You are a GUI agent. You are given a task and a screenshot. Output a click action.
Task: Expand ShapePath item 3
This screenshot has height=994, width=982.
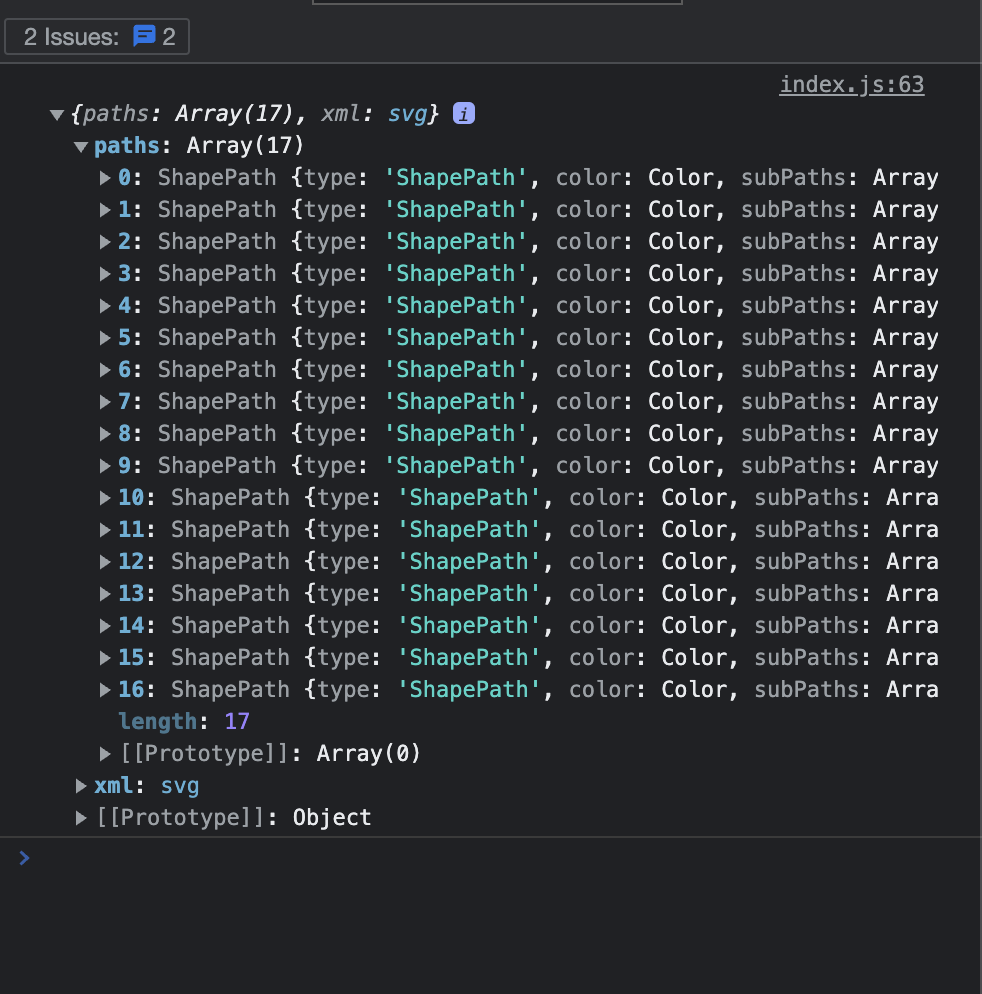pos(105,274)
